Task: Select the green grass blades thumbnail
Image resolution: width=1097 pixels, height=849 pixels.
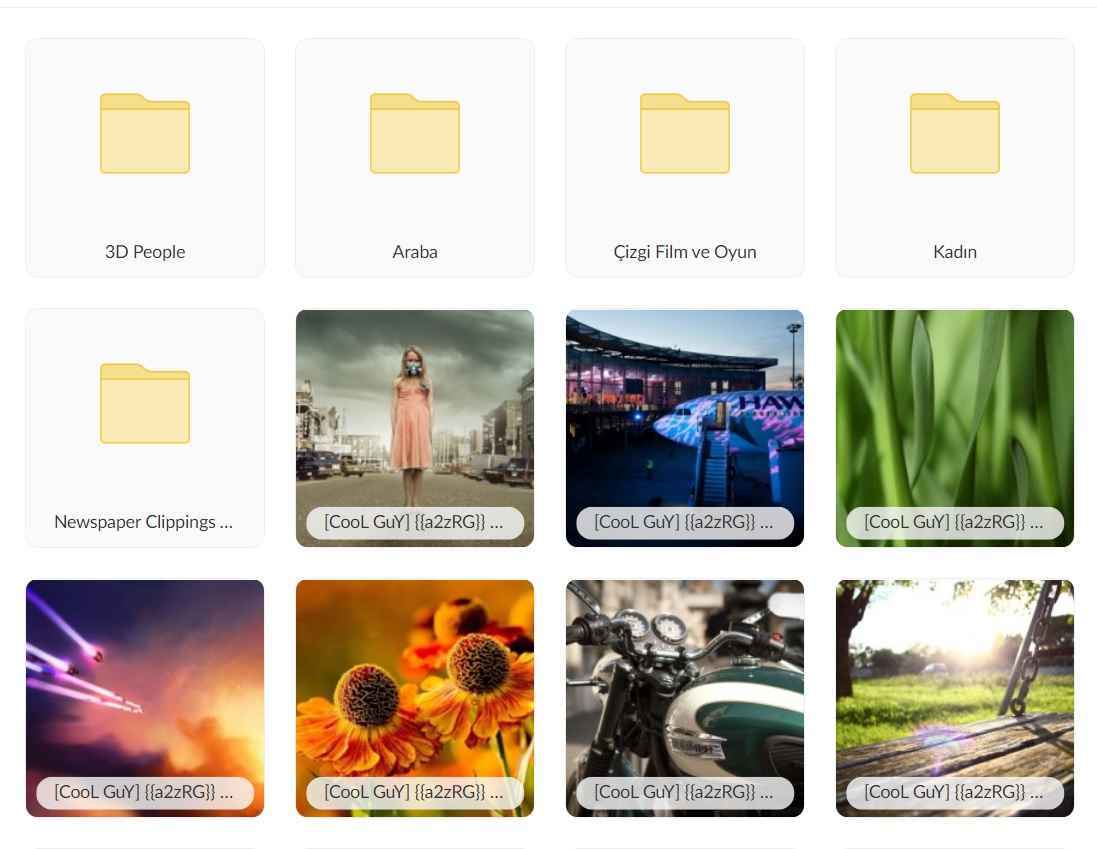Action: tap(955, 410)
